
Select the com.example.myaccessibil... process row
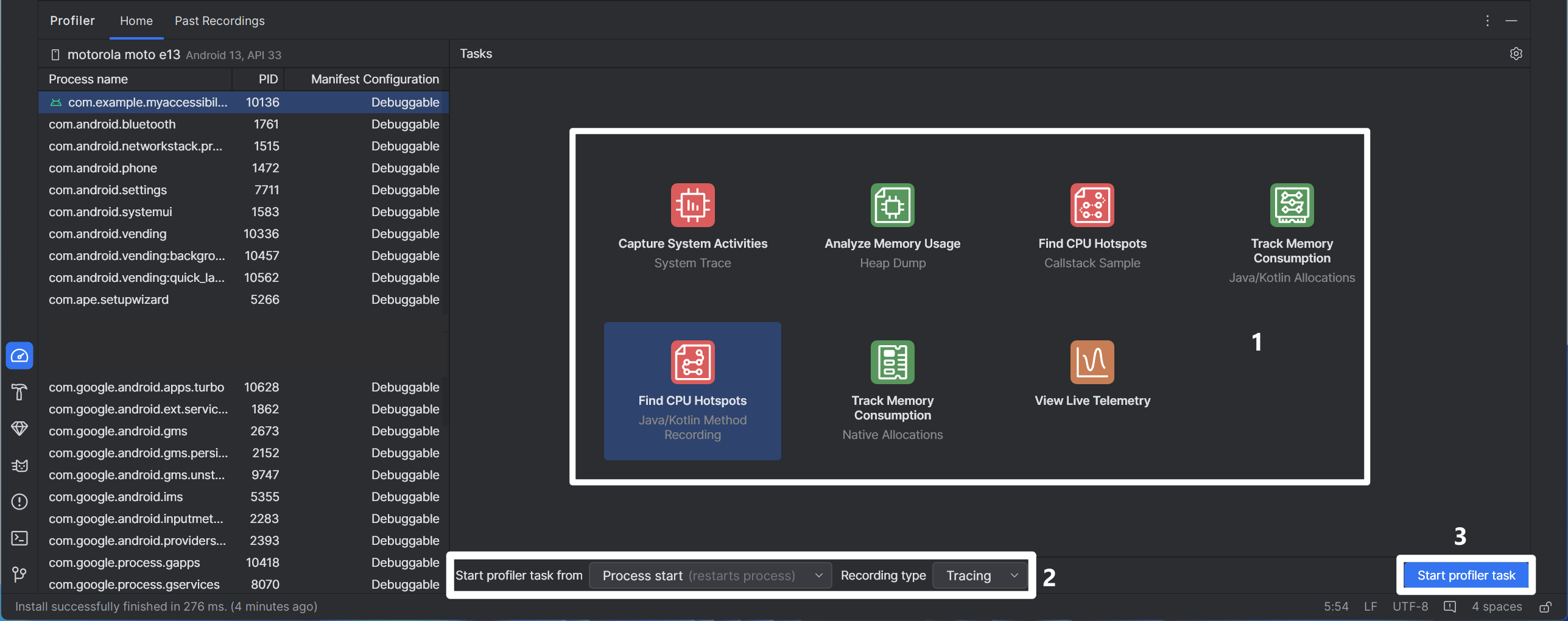click(x=244, y=102)
